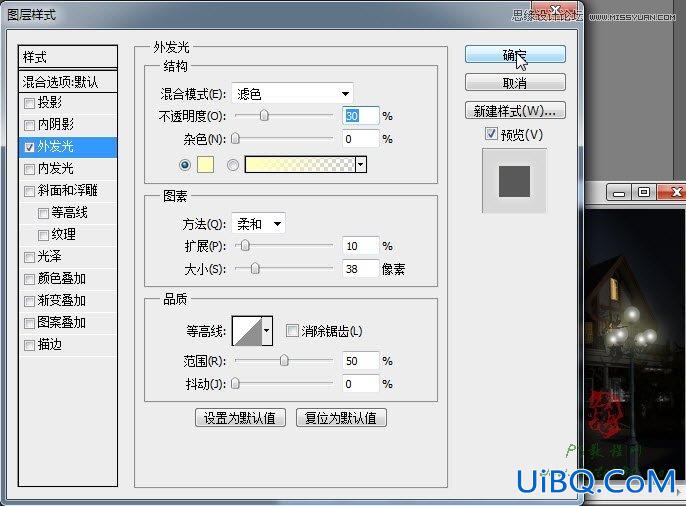The image size is (686, 506).
Task: Click the 不透明度 opacity value field
Action: [x=360, y=115]
